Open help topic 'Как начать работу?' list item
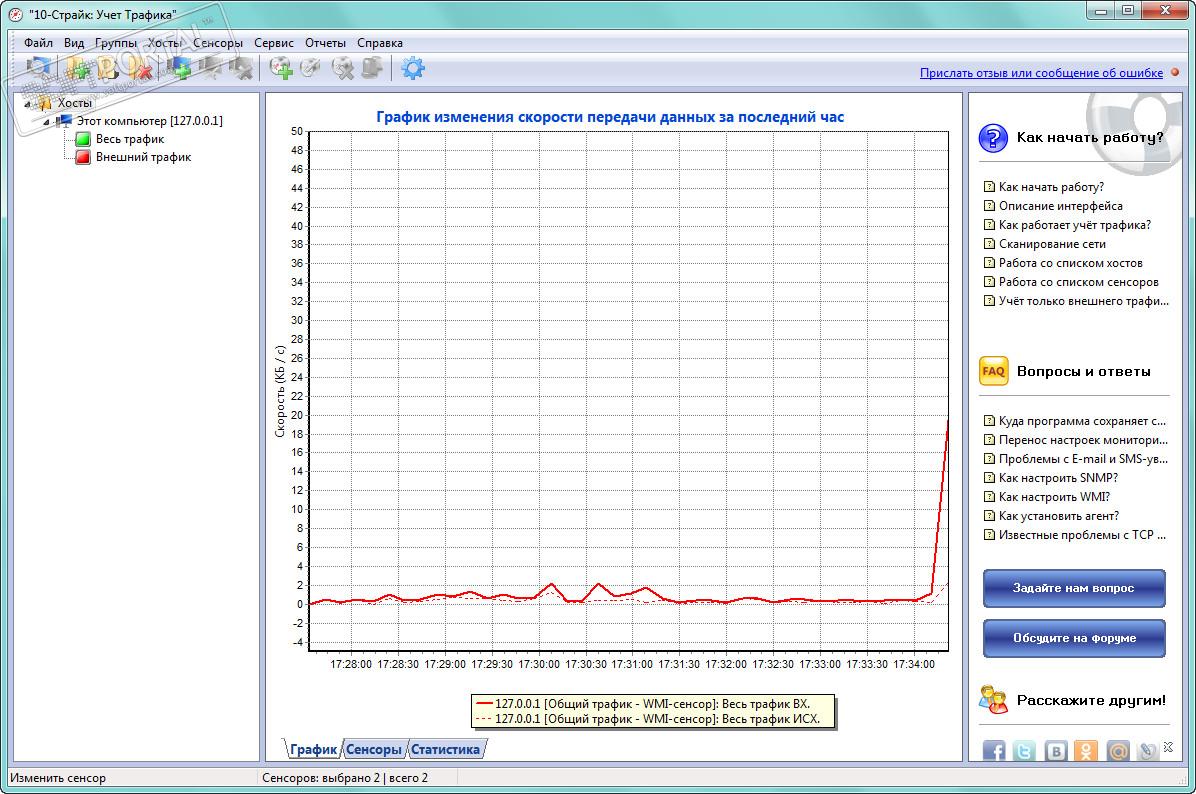Screen dimensions: 1196x794 (x=1051, y=187)
